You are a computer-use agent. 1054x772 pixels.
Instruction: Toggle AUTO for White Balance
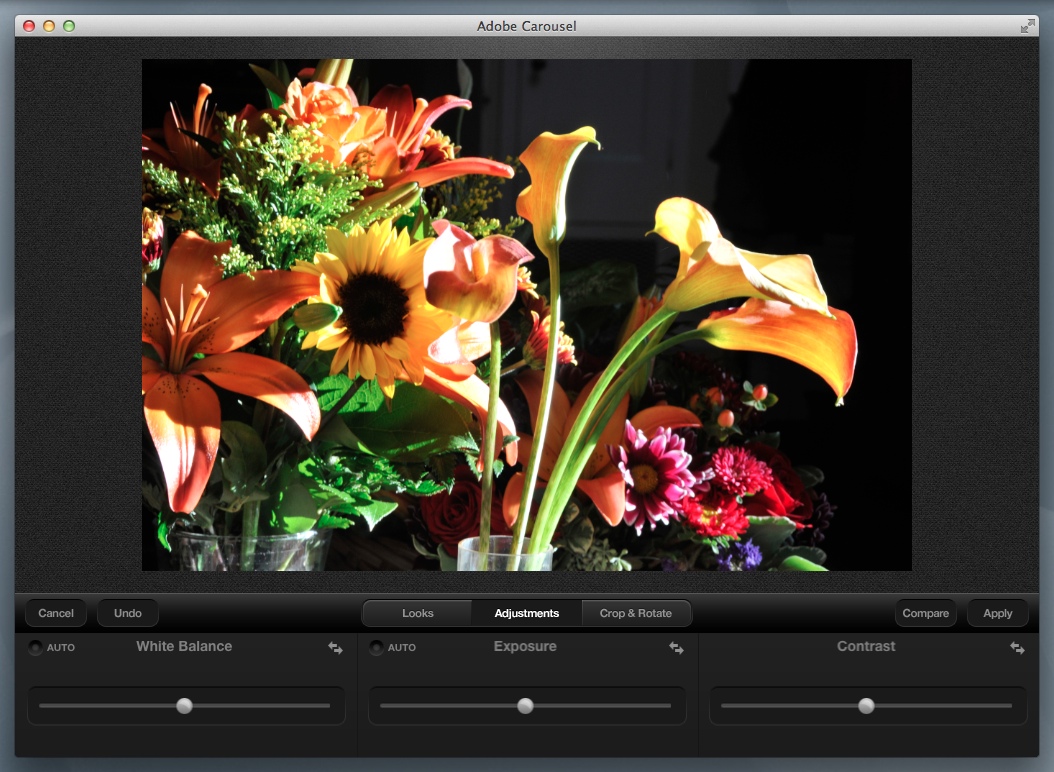(x=36, y=648)
